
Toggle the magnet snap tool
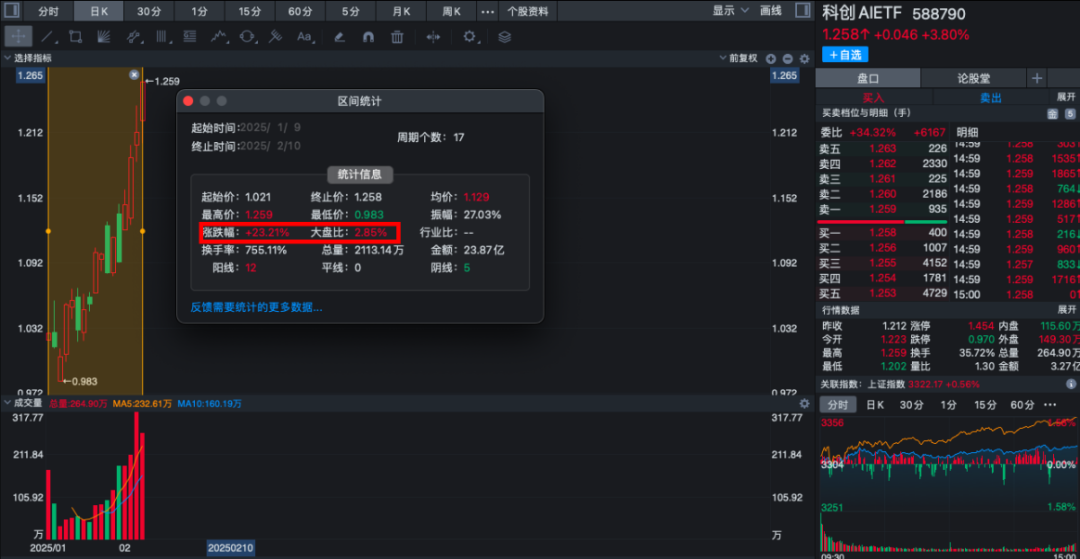tap(367, 37)
